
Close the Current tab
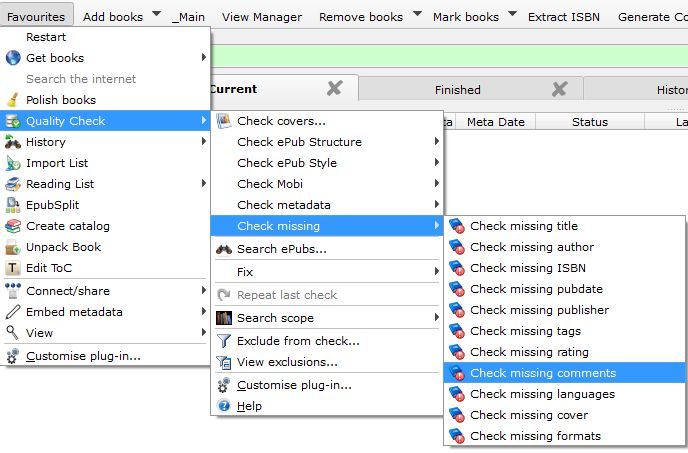click(335, 89)
